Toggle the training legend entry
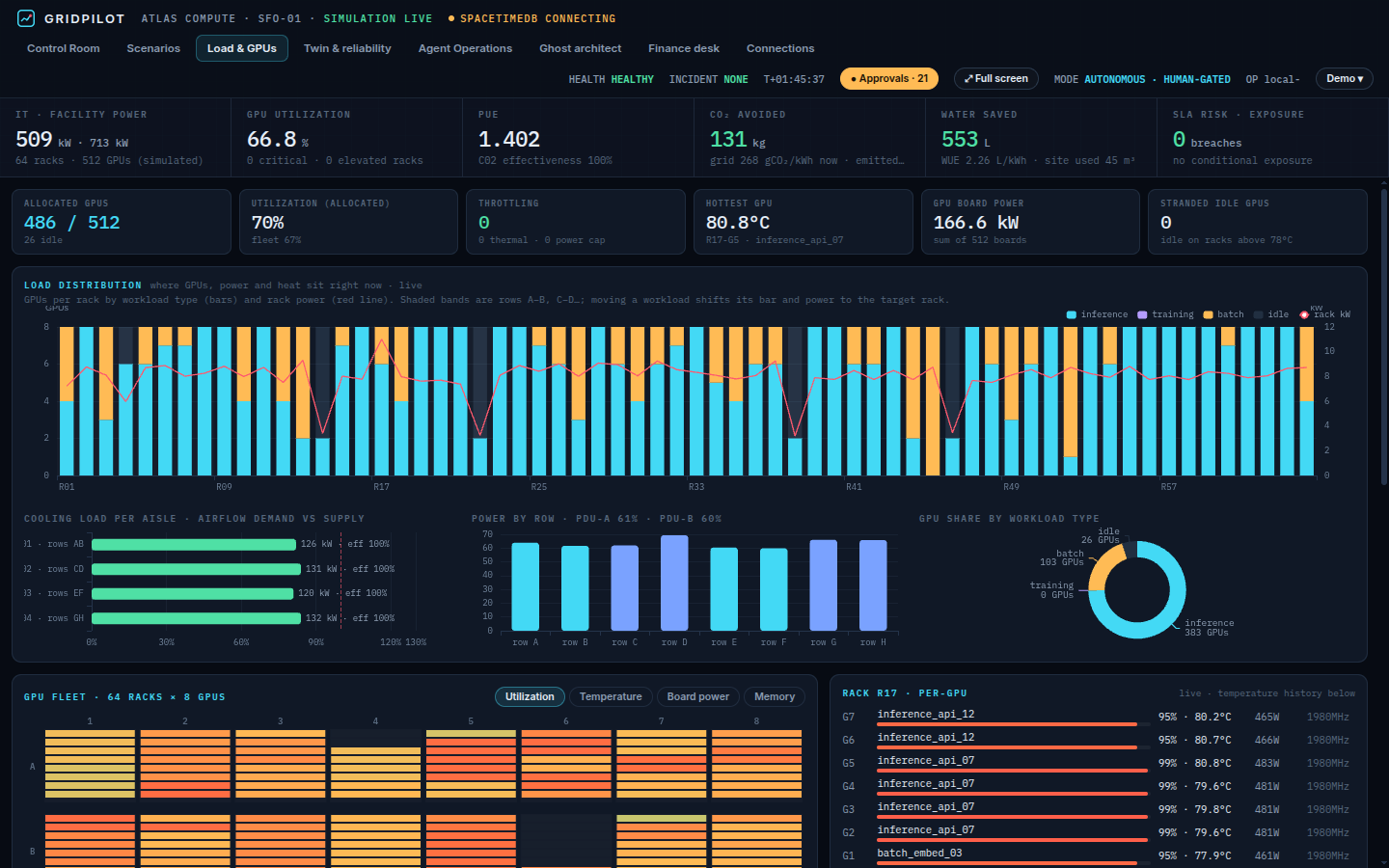This screenshot has height=868, width=1389. 1165,314
